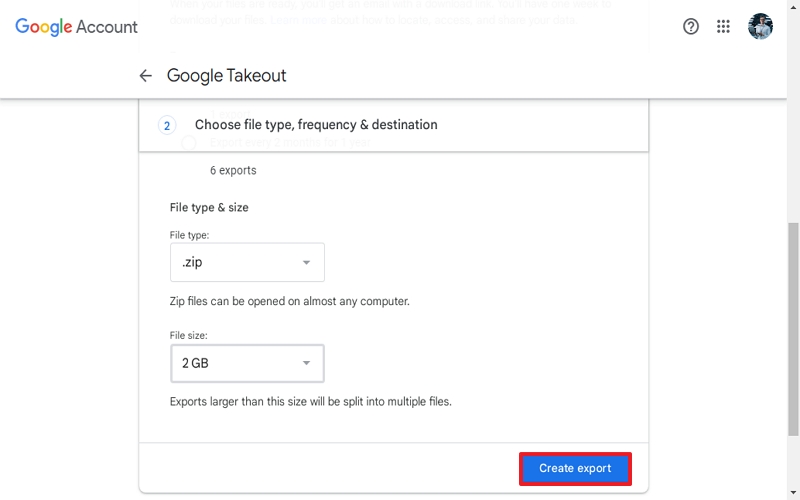Click the File type dropdown arrow
The image size is (800, 500).
pos(306,263)
